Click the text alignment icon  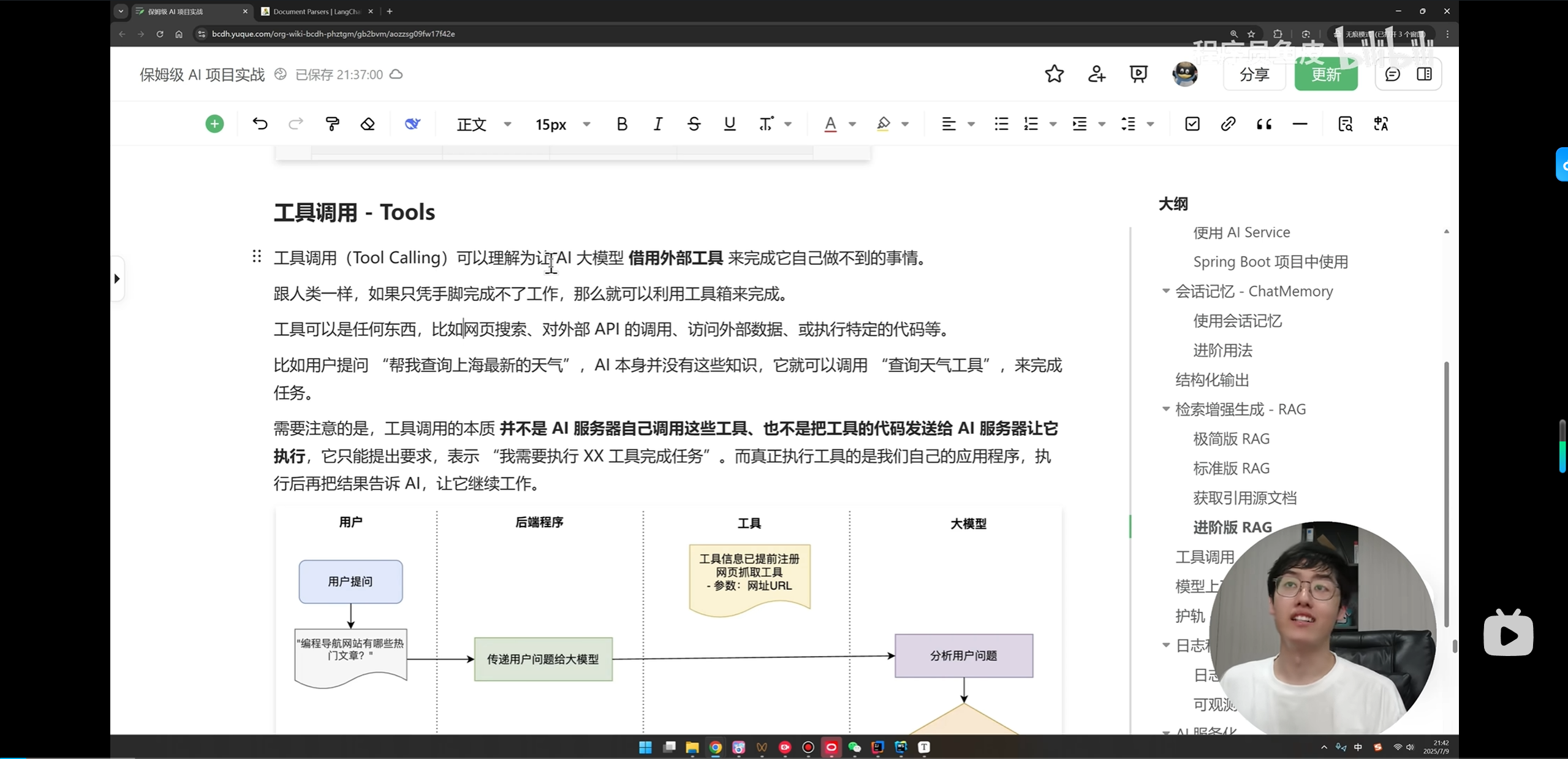[x=949, y=124]
